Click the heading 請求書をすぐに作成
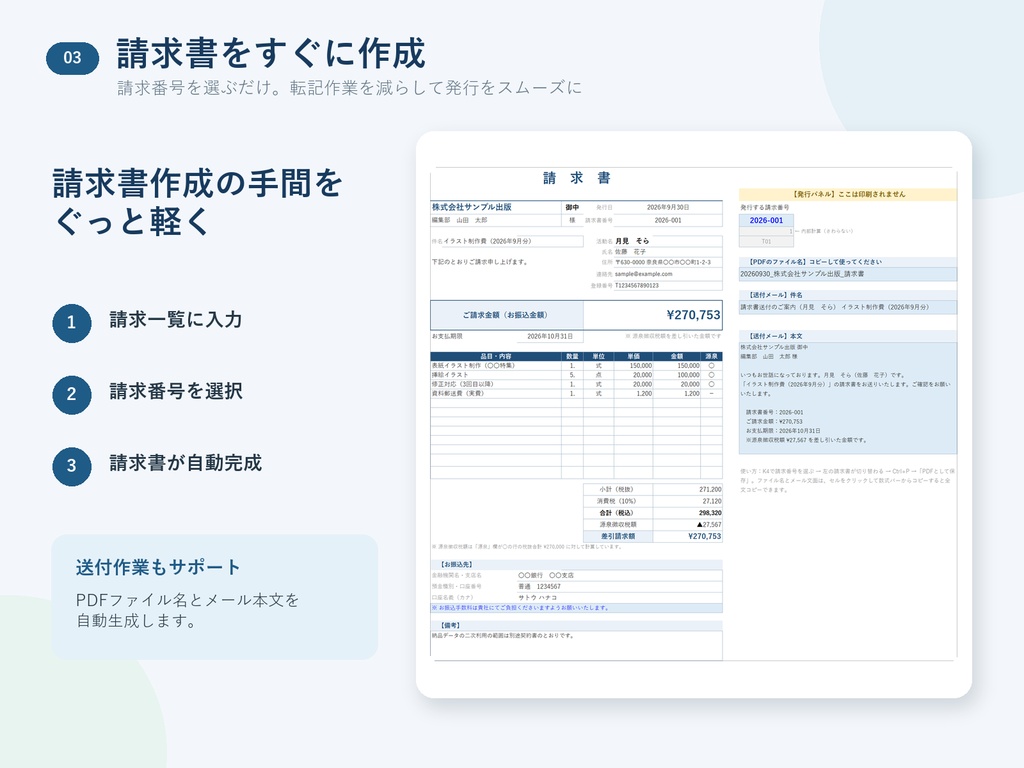This screenshot has width=1024, height=768. 271,54
